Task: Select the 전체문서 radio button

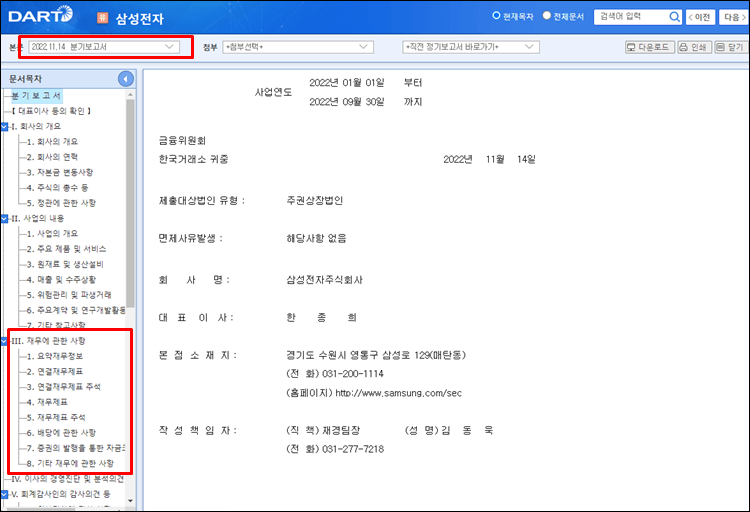Action: coord(547,16)
